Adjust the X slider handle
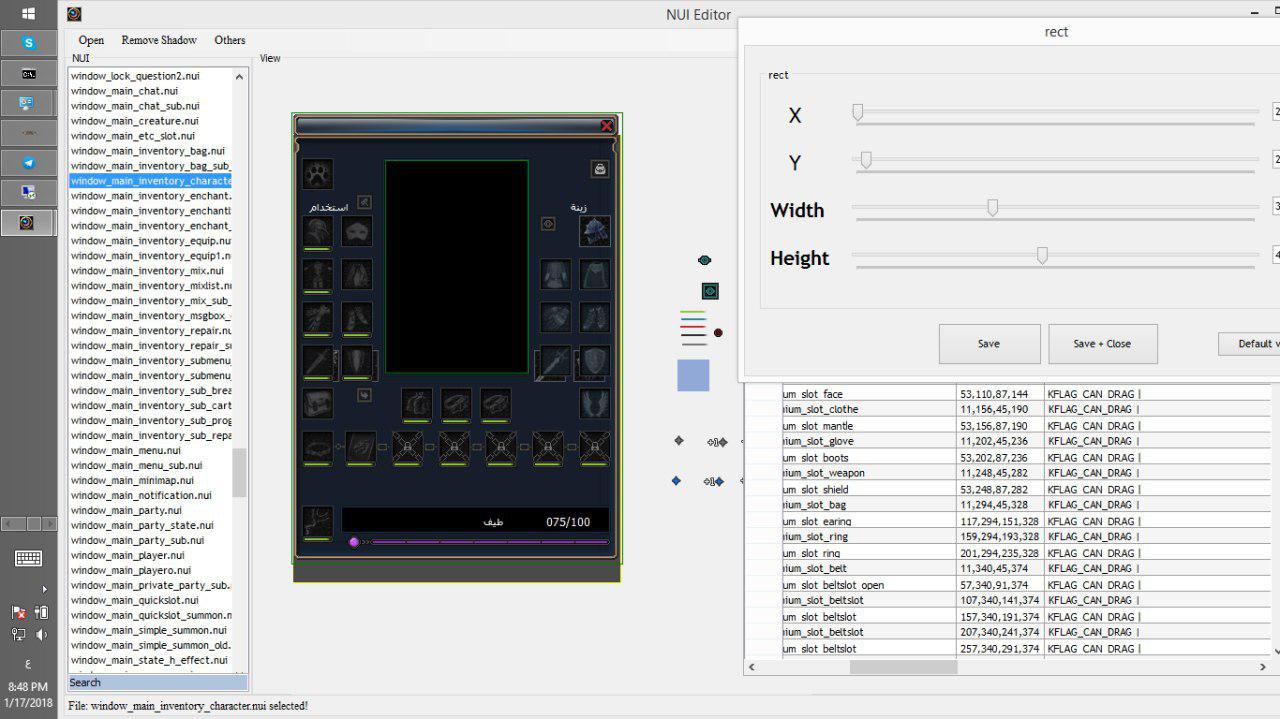This screenshot has width=1280, height=719. [x=857, y=113]
